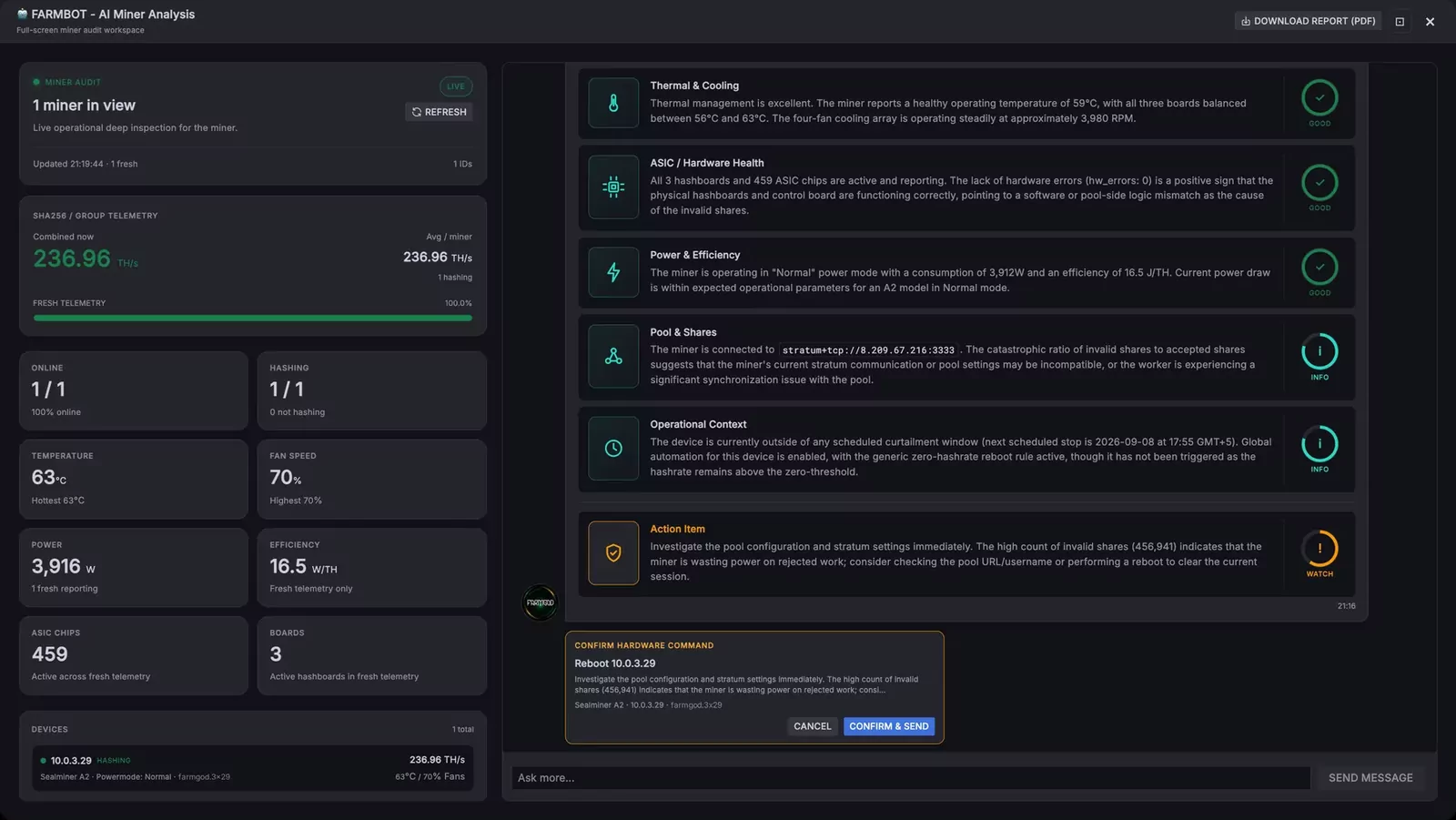Click the 'Updated 21:19:44 · 1 fresh' text
The width and height of the screenshot is (1456, 820).
(86, 164)
